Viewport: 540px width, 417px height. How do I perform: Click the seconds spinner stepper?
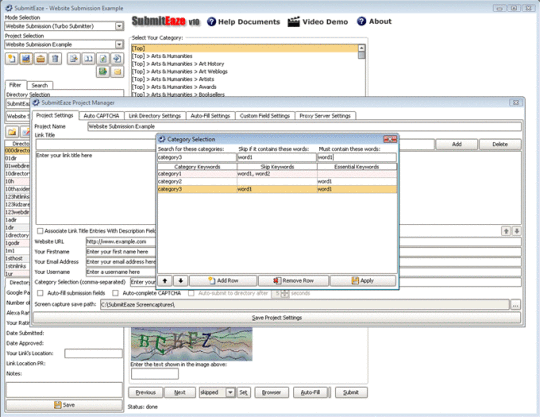click(x=285, y=294)
